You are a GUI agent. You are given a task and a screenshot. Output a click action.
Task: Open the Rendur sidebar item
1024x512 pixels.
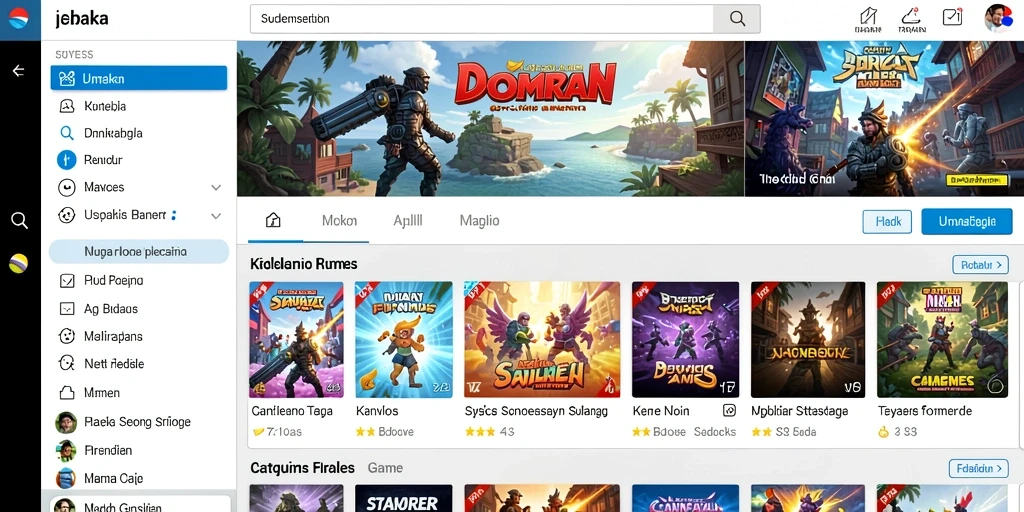point(138,159)
